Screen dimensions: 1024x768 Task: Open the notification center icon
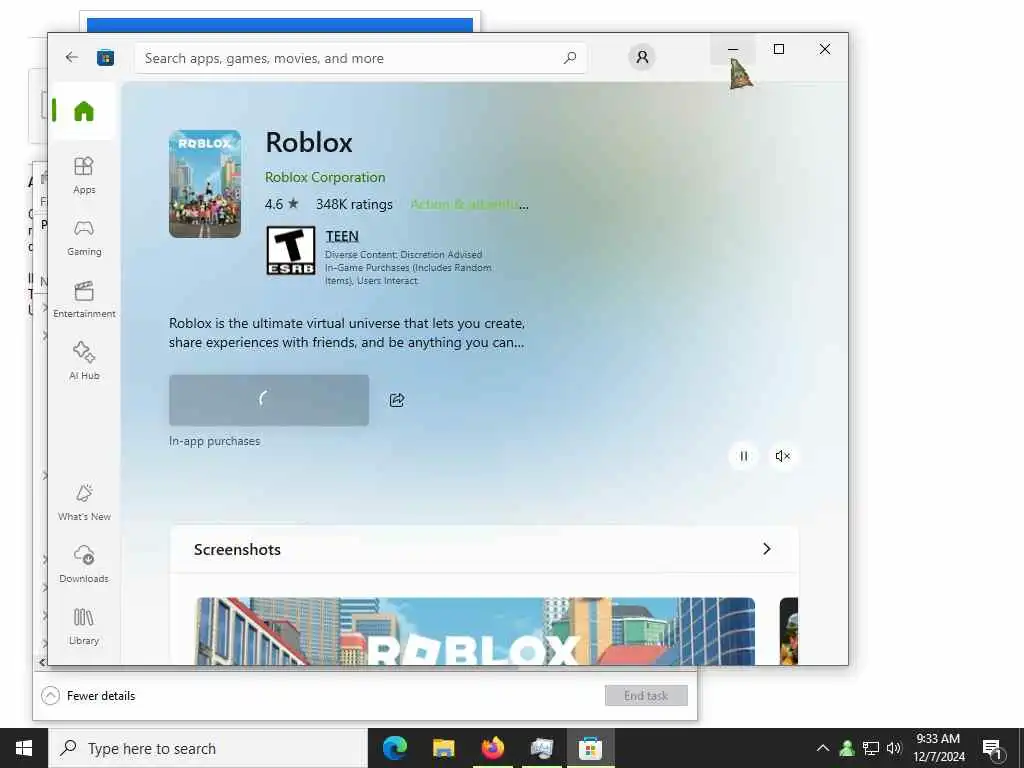992,748
